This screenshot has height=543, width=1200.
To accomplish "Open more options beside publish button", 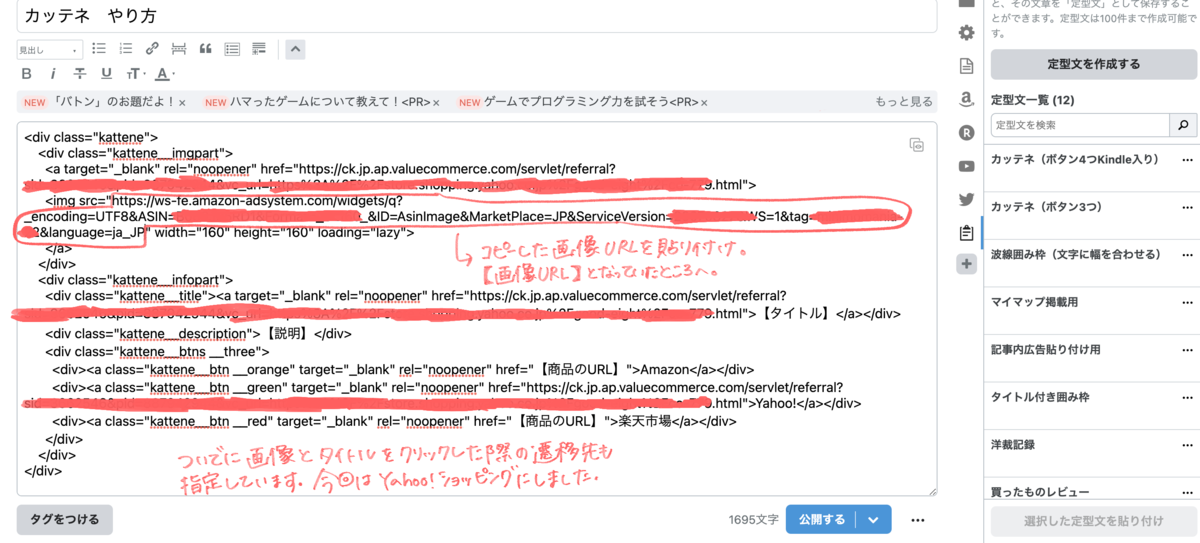I will (918, 520).
